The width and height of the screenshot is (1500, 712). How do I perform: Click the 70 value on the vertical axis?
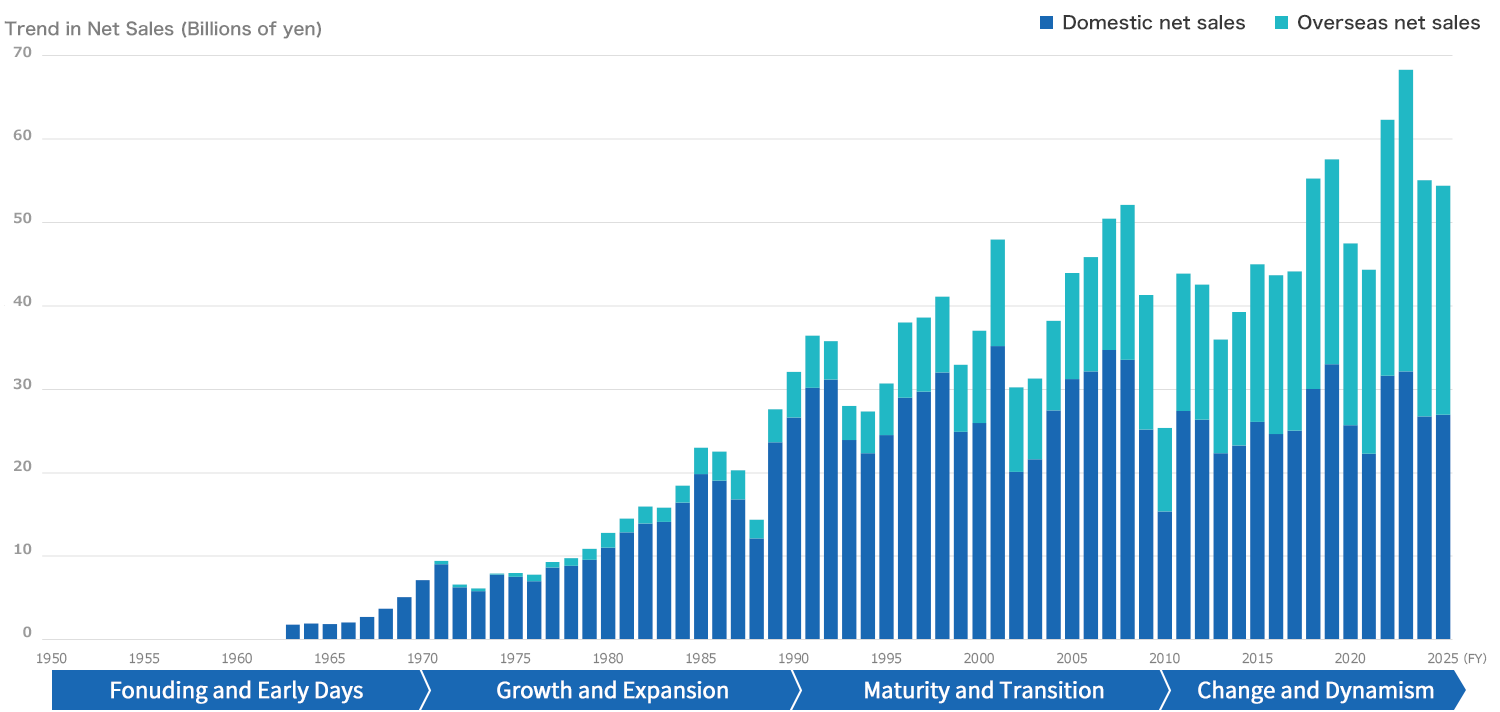[22, 54]
